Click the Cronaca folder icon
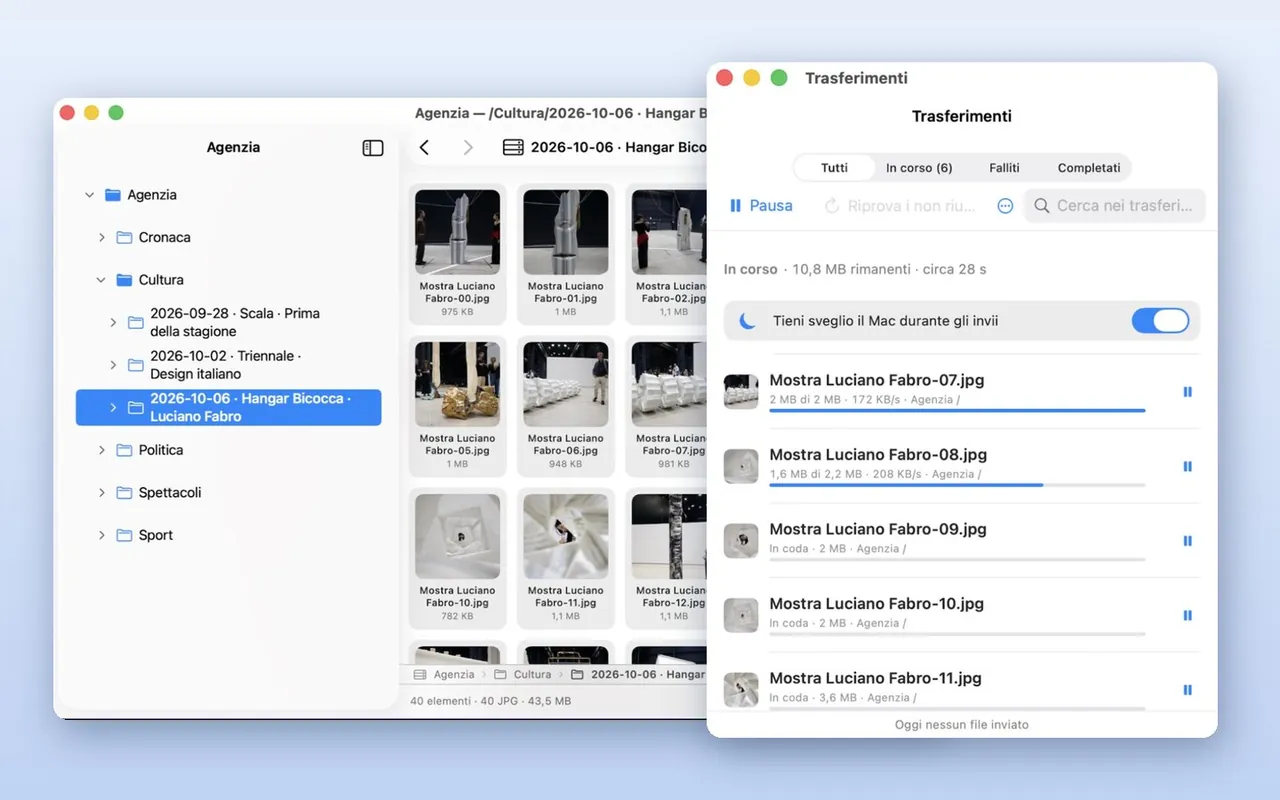This screenshot has height=800, width=1280. point(124,238)
